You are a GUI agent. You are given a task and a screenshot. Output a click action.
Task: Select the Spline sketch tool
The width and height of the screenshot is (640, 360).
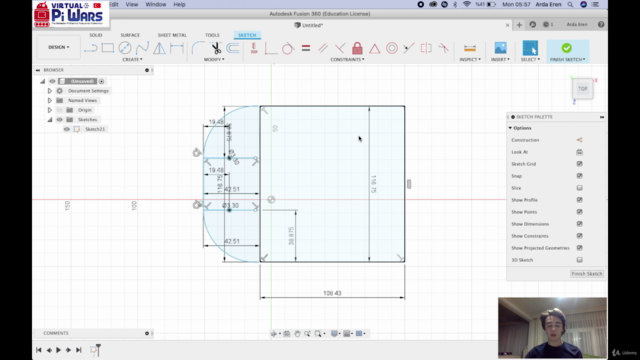coord(142,48)
